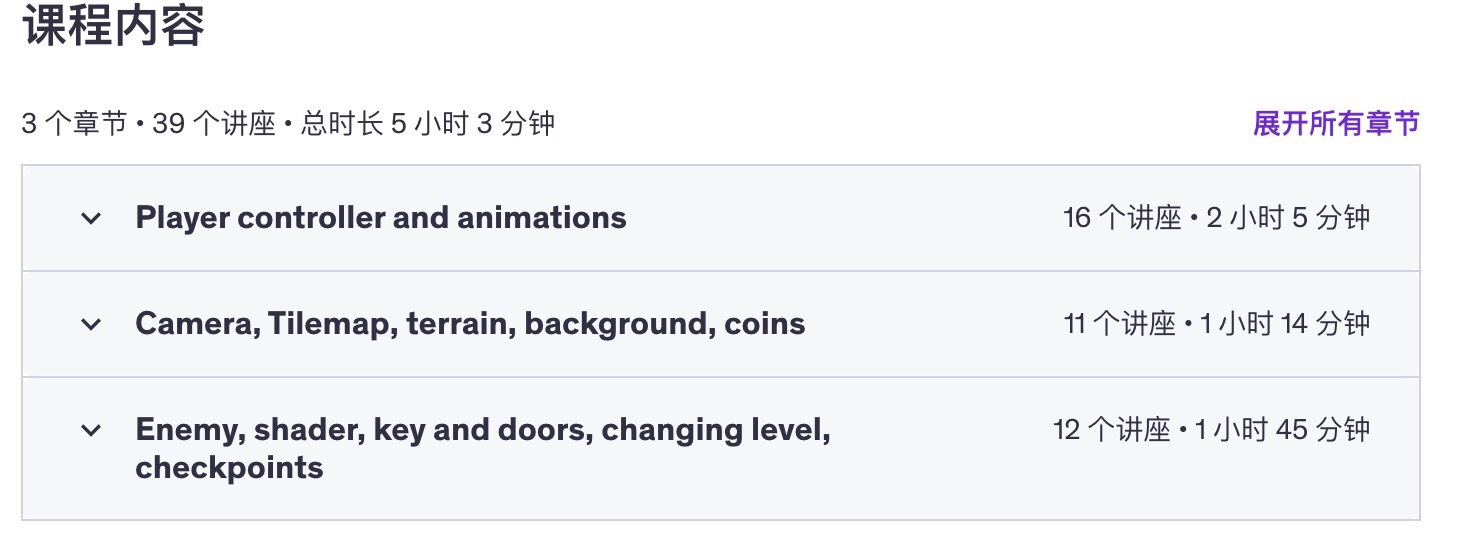Click the 1 小时 14 分钟 duration
Screen dimensions: 1476x544
(1284, 324)
